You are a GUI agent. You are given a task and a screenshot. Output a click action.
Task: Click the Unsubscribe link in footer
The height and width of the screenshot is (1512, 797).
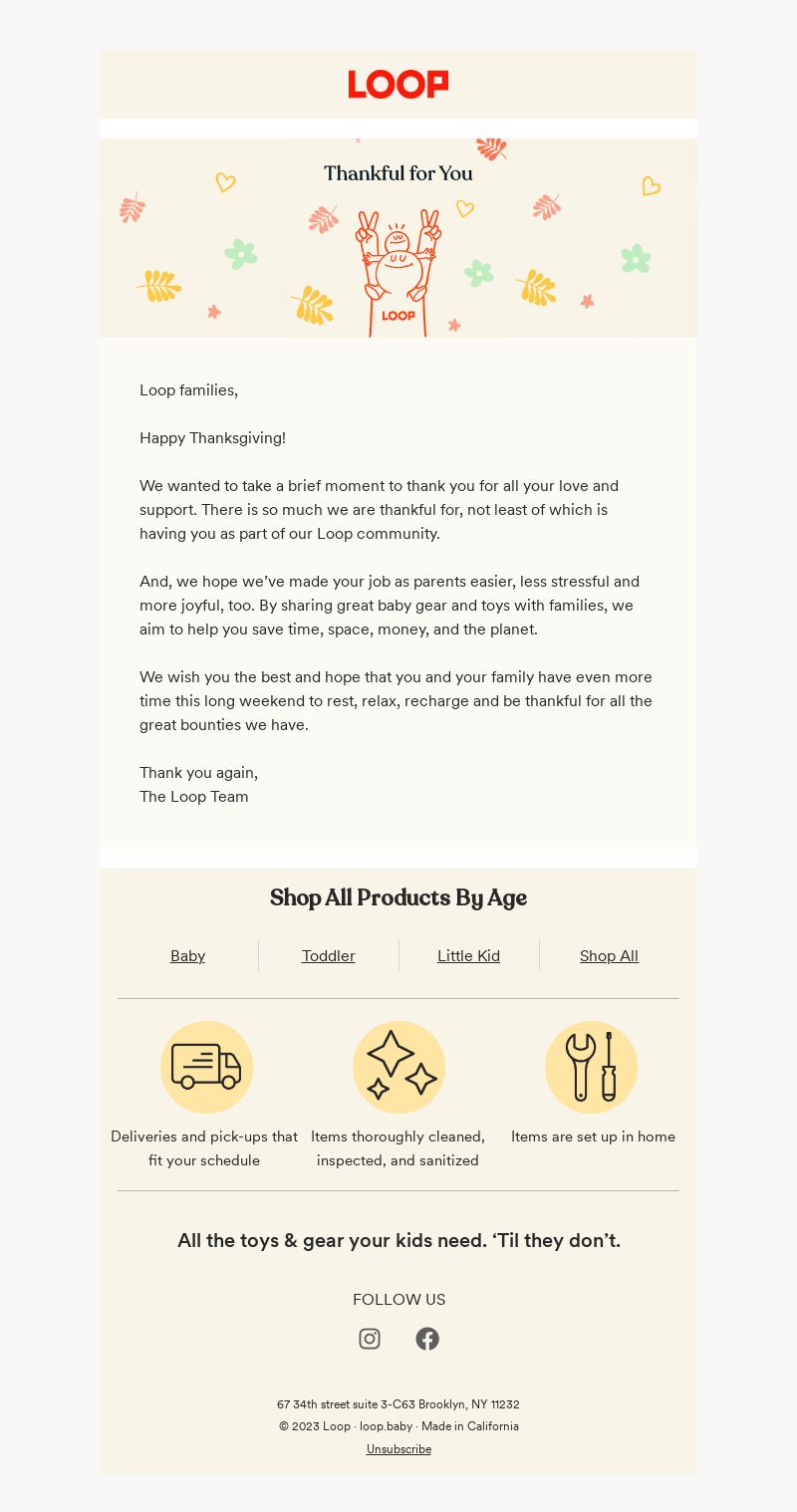398,1449
